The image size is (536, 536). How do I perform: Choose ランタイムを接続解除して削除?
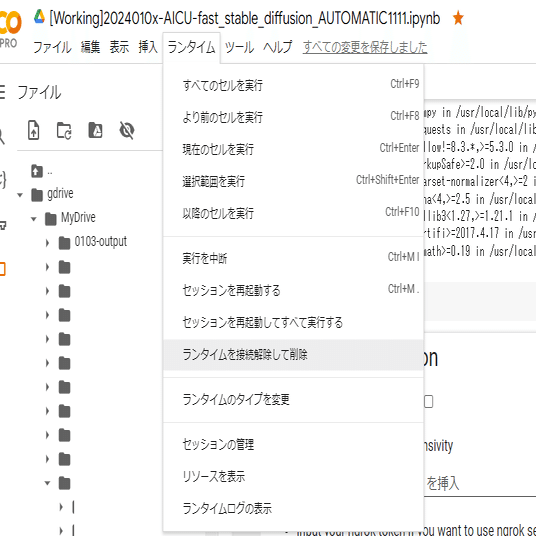point(293,354)
